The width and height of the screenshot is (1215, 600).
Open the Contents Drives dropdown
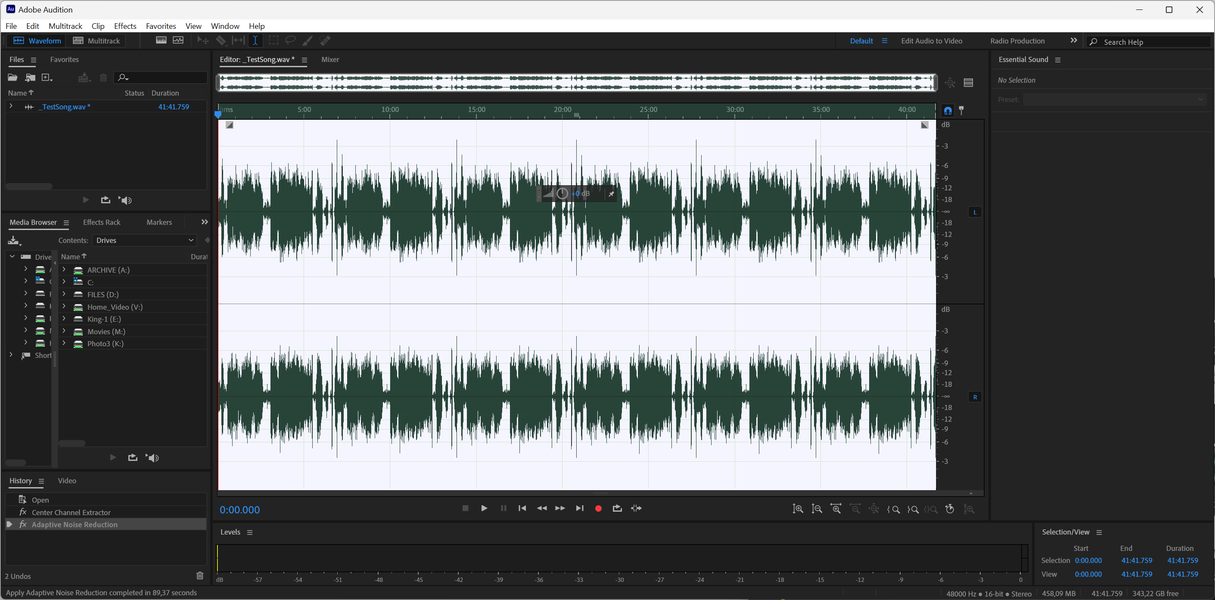145,240
